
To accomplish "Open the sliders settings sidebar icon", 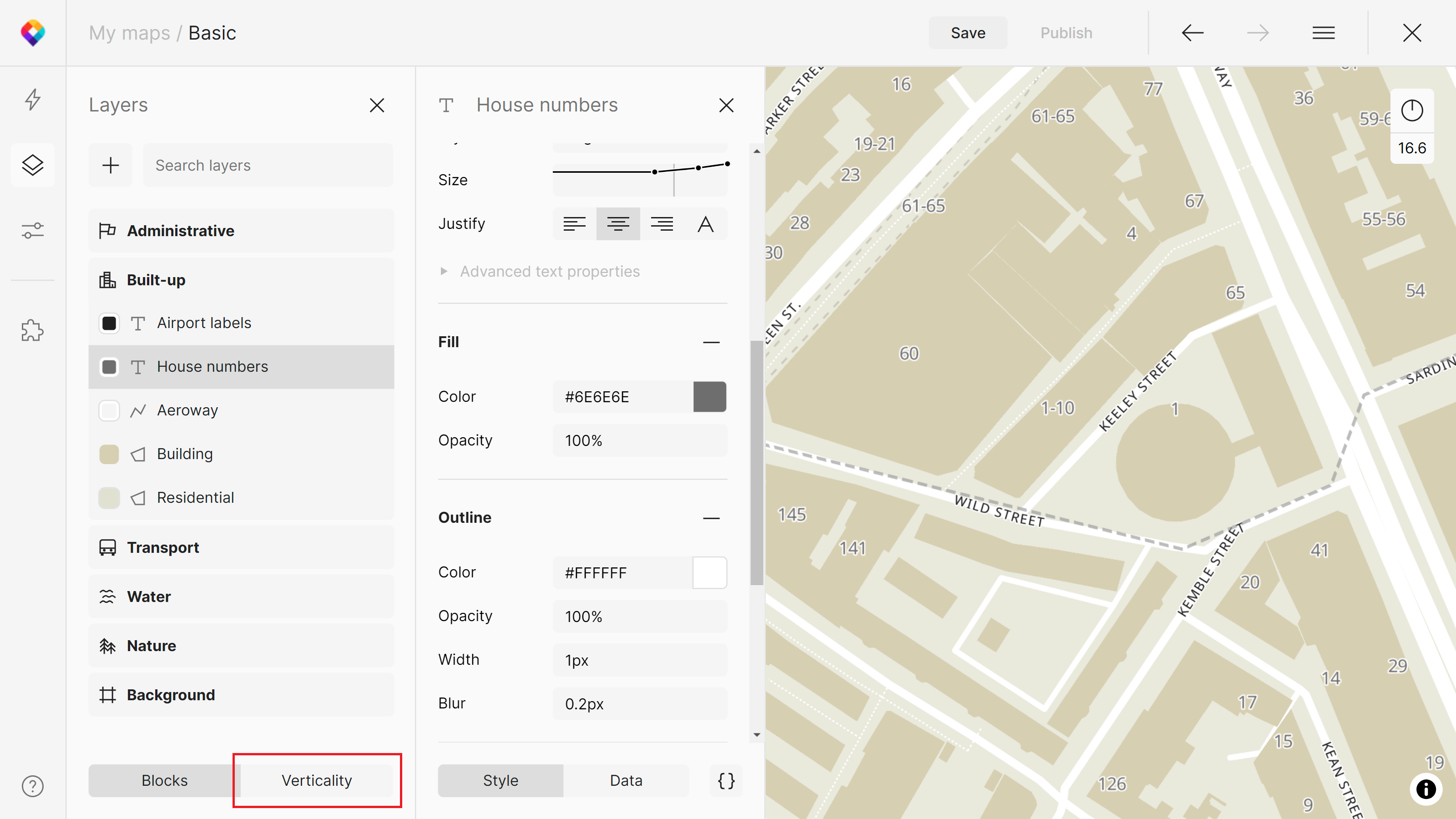I will [x=33, y=231].
